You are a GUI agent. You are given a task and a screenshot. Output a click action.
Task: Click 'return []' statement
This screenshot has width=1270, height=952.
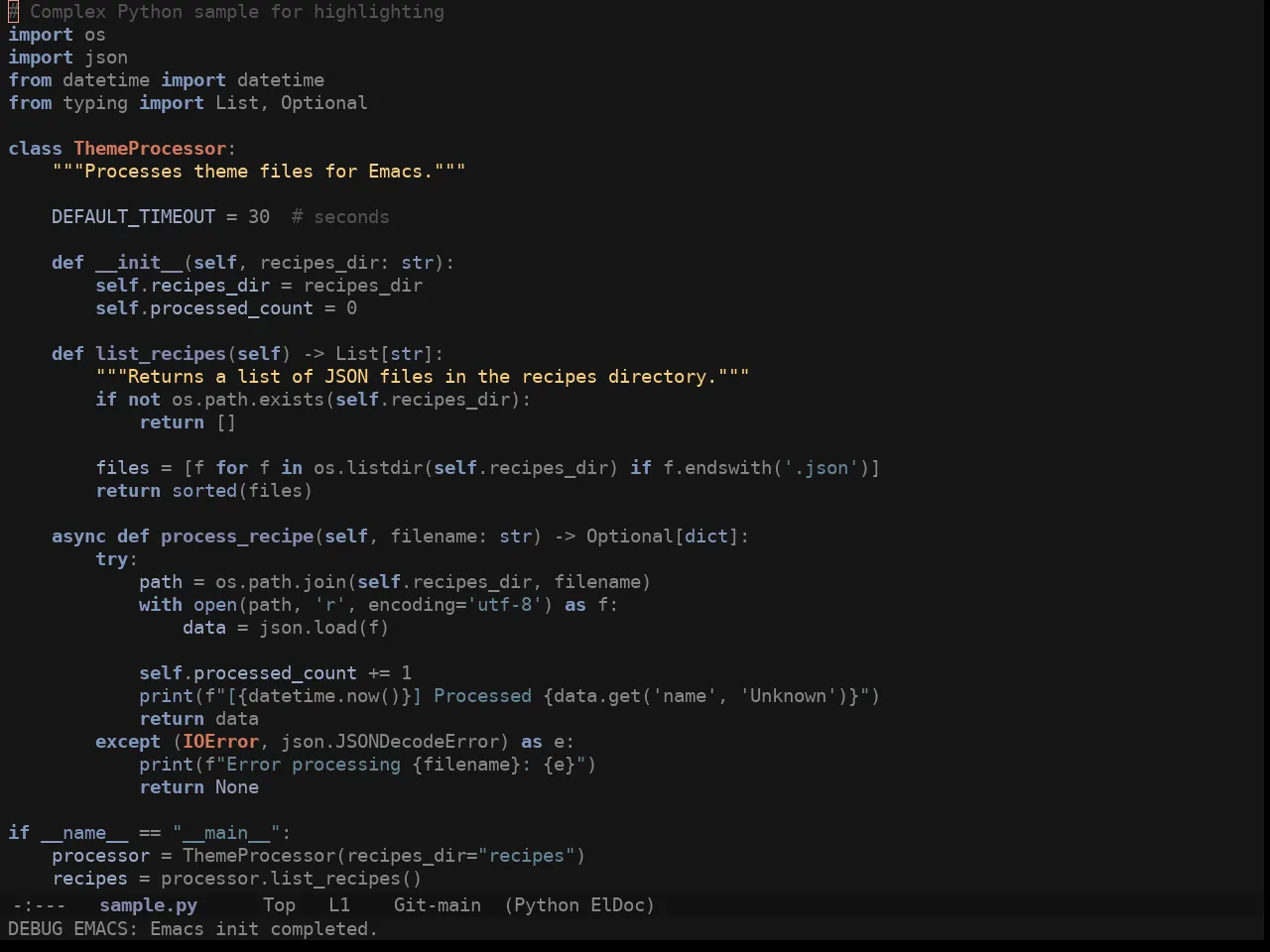click(x=188, y=422)
